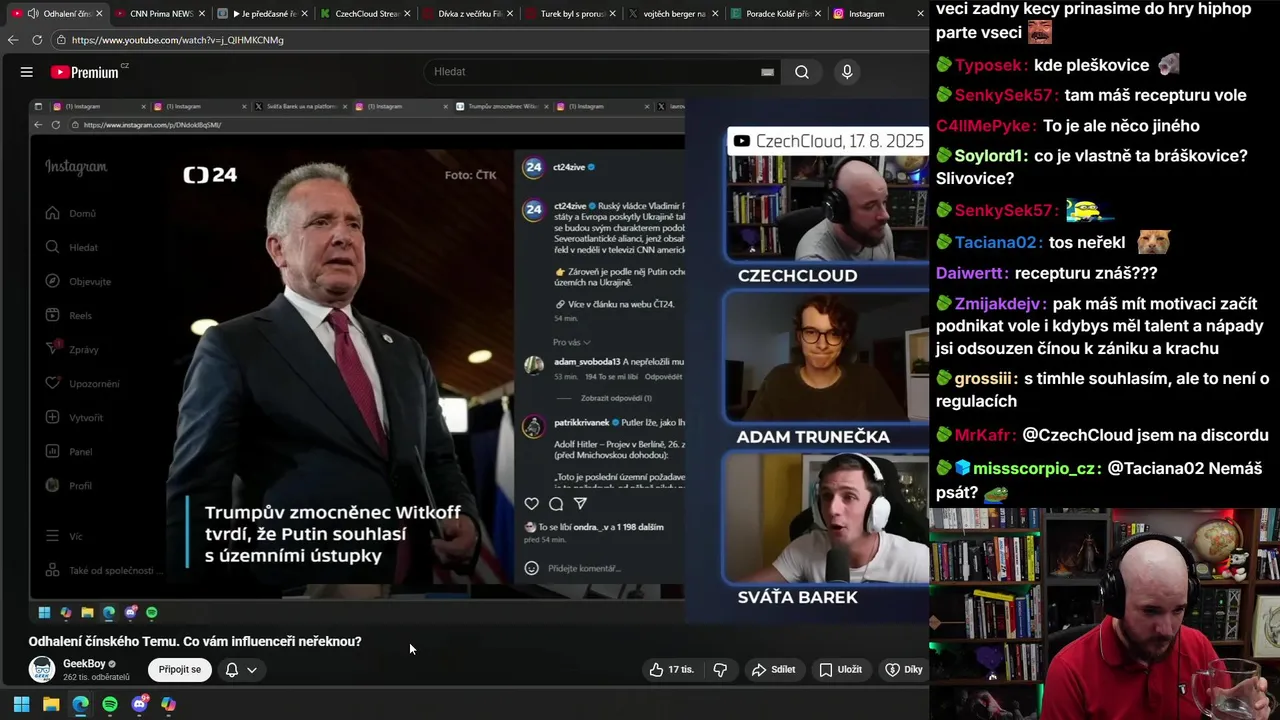
Task: Click the Hledat search field
Action: (590, 72)
